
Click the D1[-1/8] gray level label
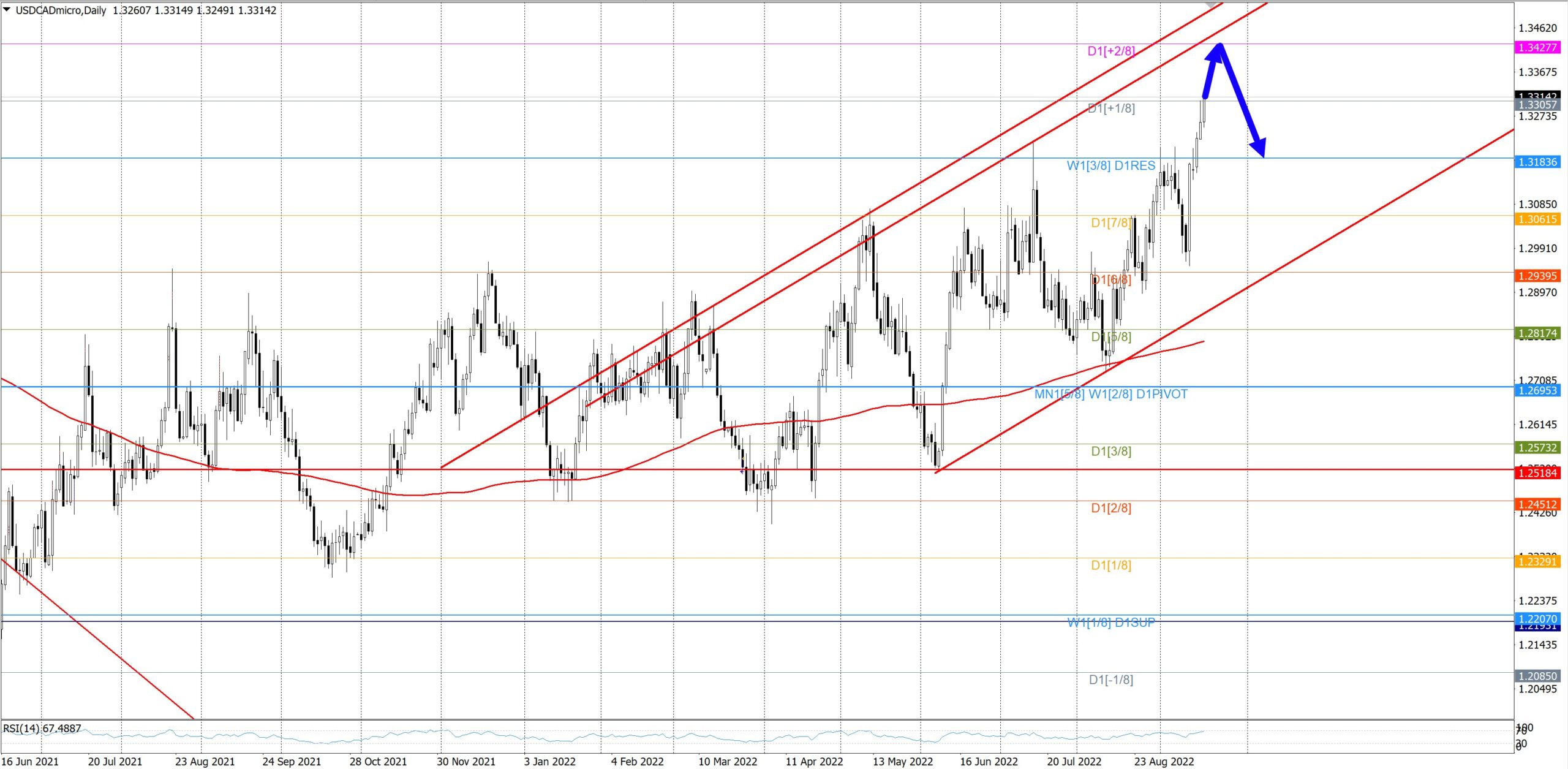click(x=1110, y=680)
